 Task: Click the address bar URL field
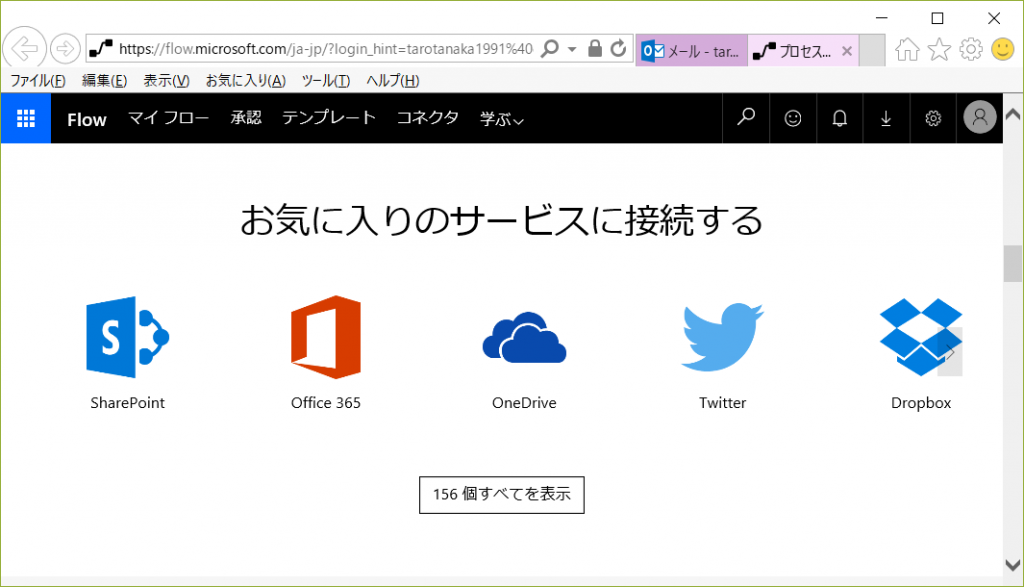[x=325, y=49]
